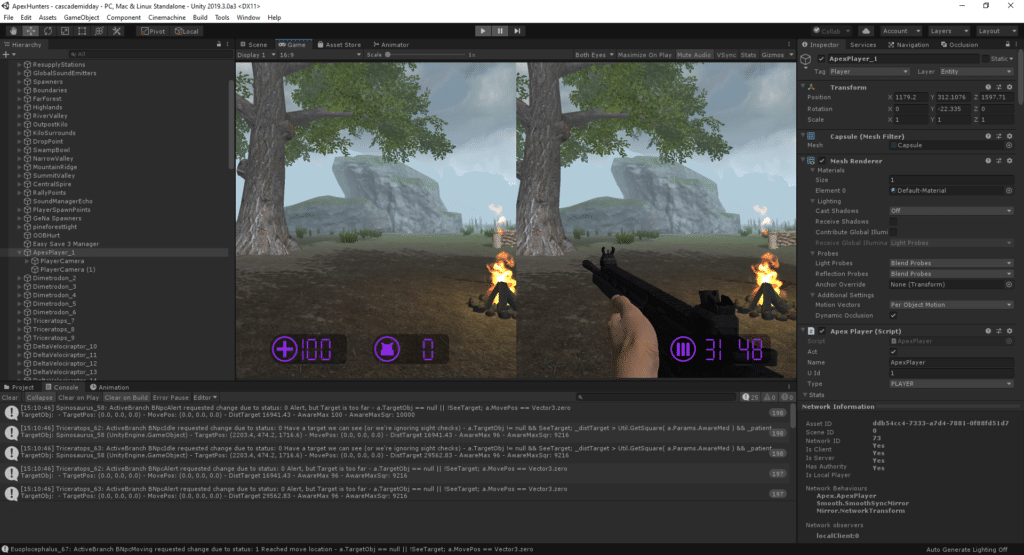Lock the Inspector panel
Image resolution: width=1024 pixels, height=555 pixels.
point(1007,44)
